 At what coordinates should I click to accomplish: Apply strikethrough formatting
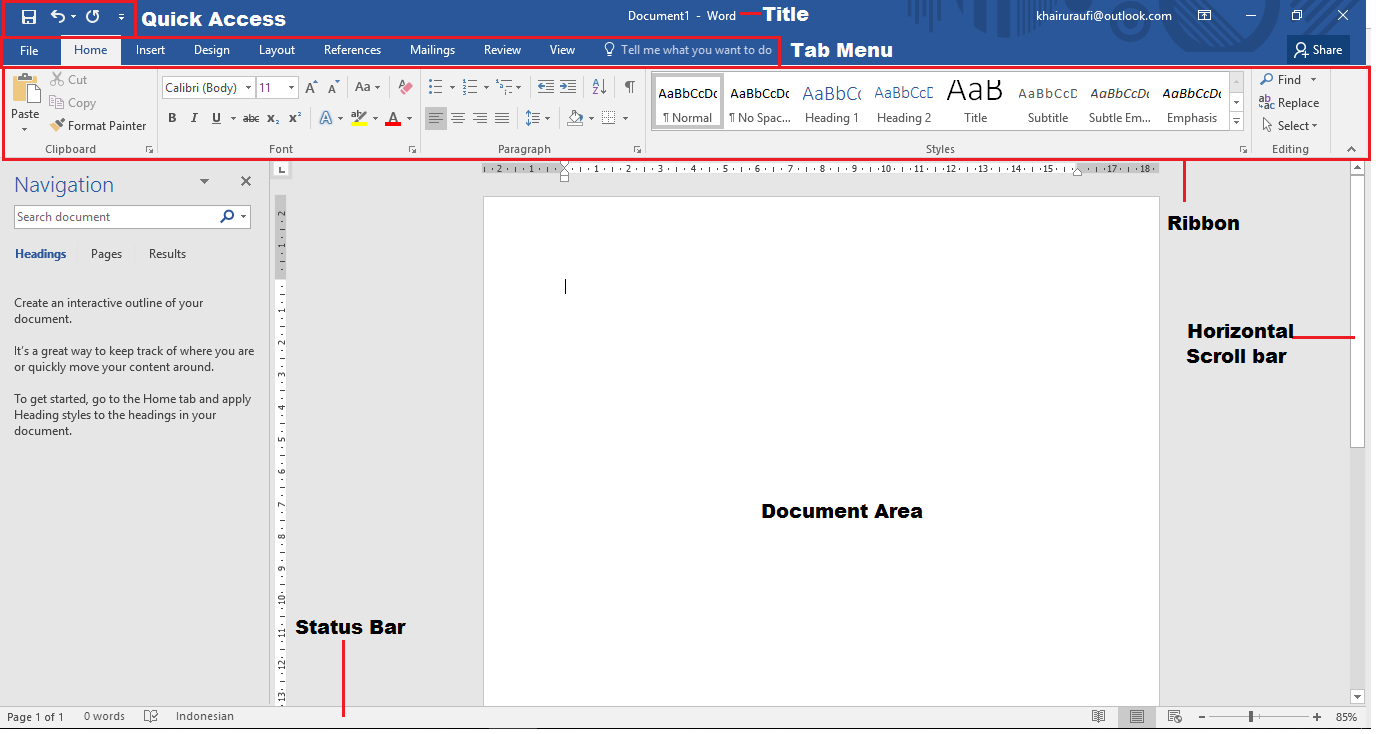[x=250, y=117]
